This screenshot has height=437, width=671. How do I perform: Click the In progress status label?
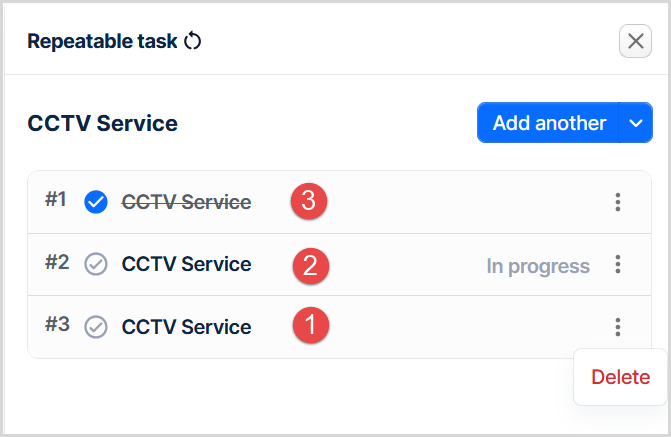(x=538, y=266)
